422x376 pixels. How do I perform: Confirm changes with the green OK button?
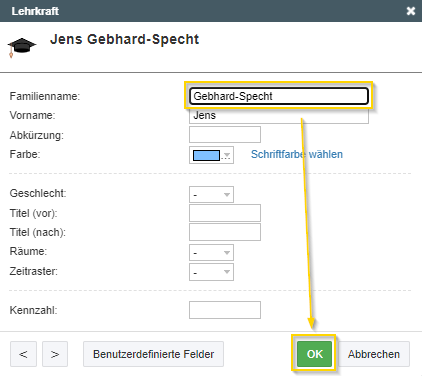coord(314,354)
